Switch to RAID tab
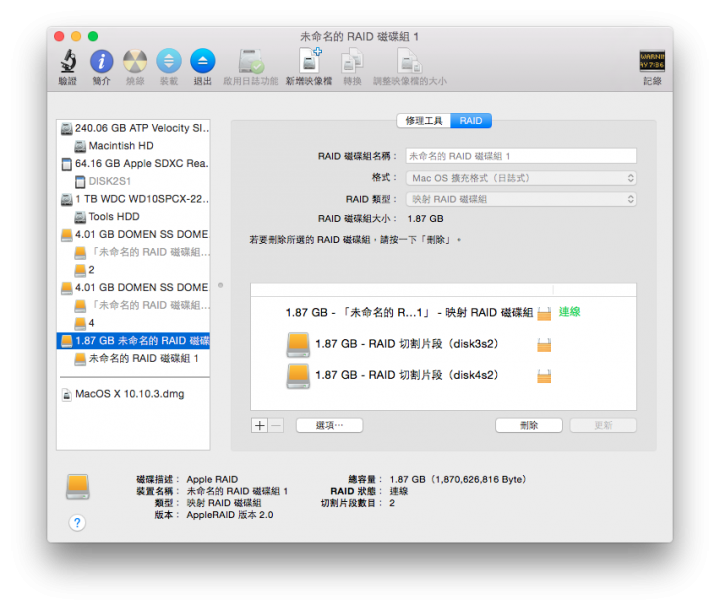720x610 pixels. coord(471,121)
